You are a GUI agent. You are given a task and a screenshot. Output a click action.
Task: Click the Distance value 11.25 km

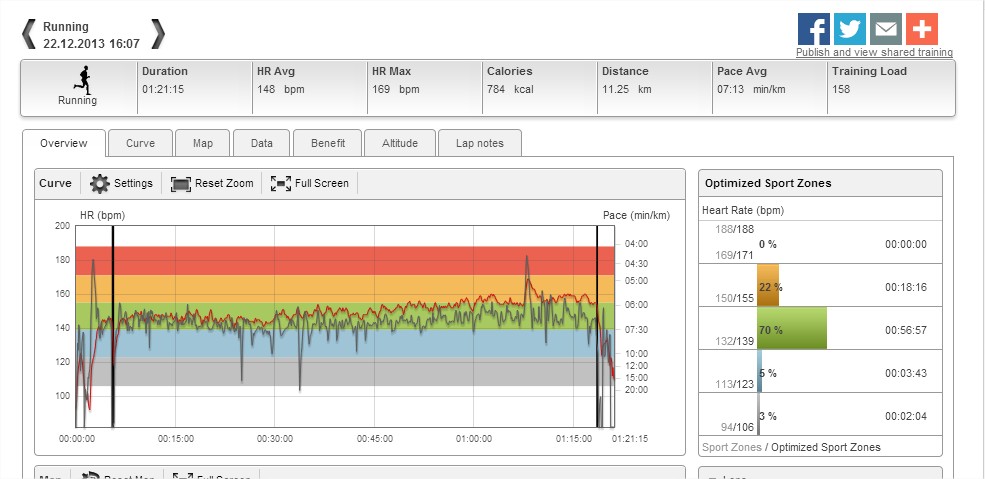point(627,89)
